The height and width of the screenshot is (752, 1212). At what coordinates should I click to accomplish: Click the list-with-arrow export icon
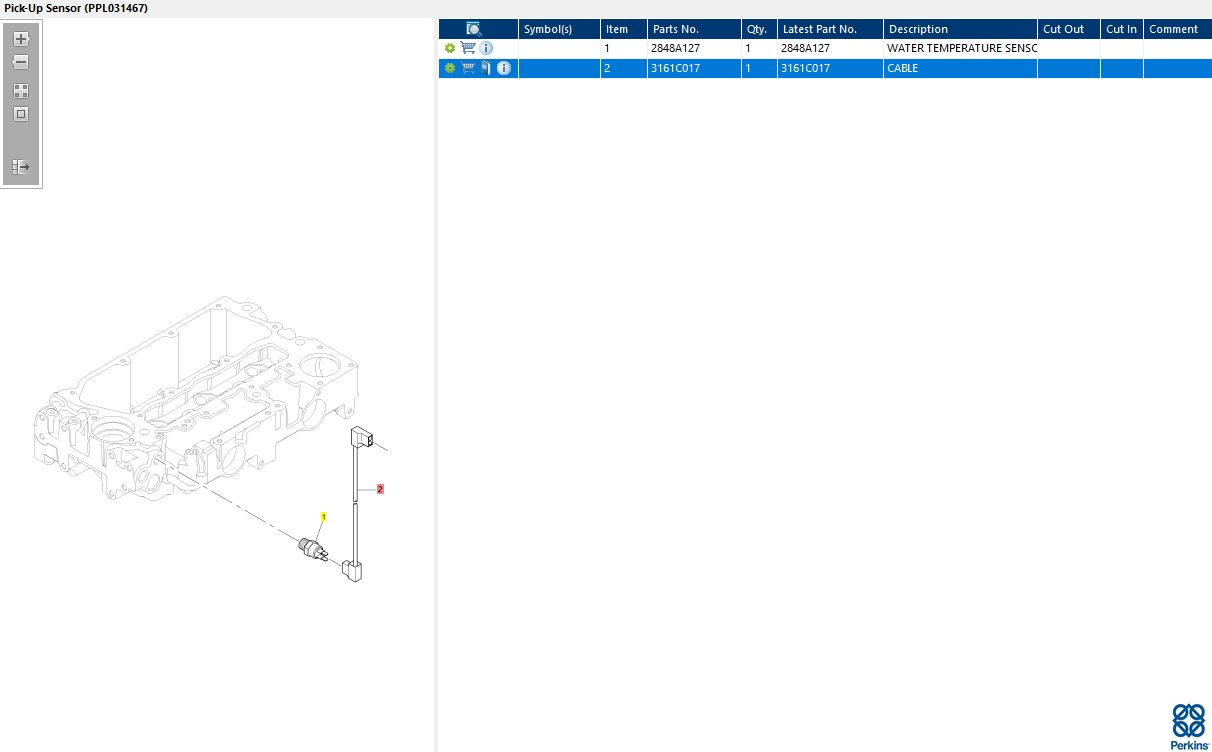pyautogui.click(x=21, y=167)
